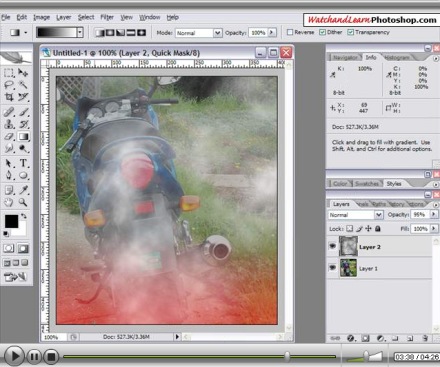The height and width of the screenshot is (367, 440).
Task: Hide Layer 2 with eye icon
Action: click(x=332, y=246)
